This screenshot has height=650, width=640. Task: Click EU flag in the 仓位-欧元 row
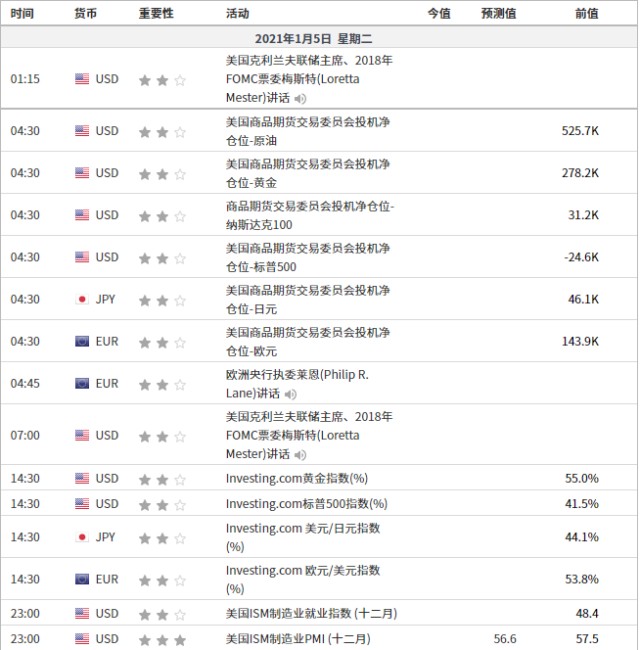(82, 342)
